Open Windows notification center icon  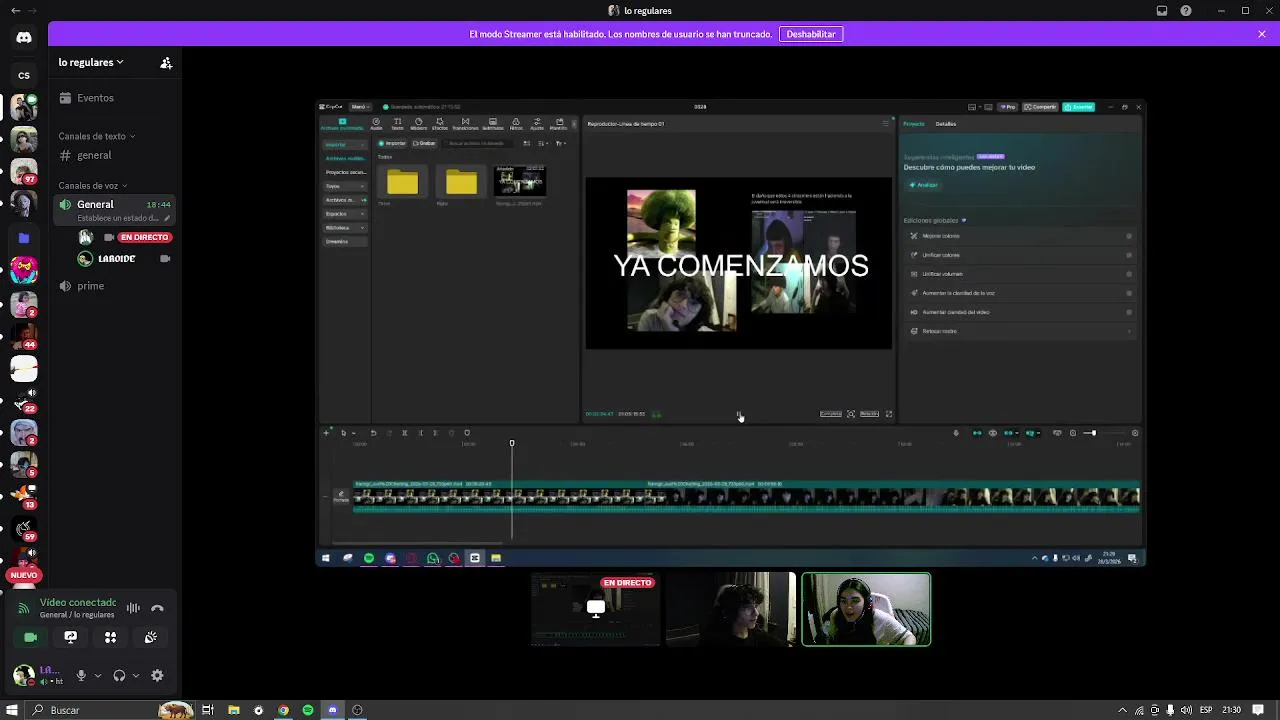coord(1259,710)
